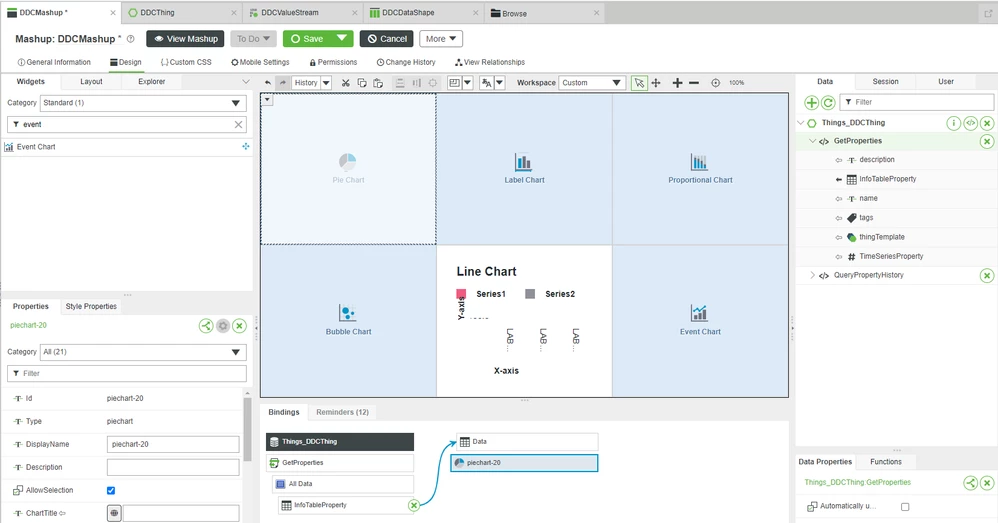Open the properties Category All (21) dropdown
The height and width of the screenshot is (523, 998).
pos(143,352)
